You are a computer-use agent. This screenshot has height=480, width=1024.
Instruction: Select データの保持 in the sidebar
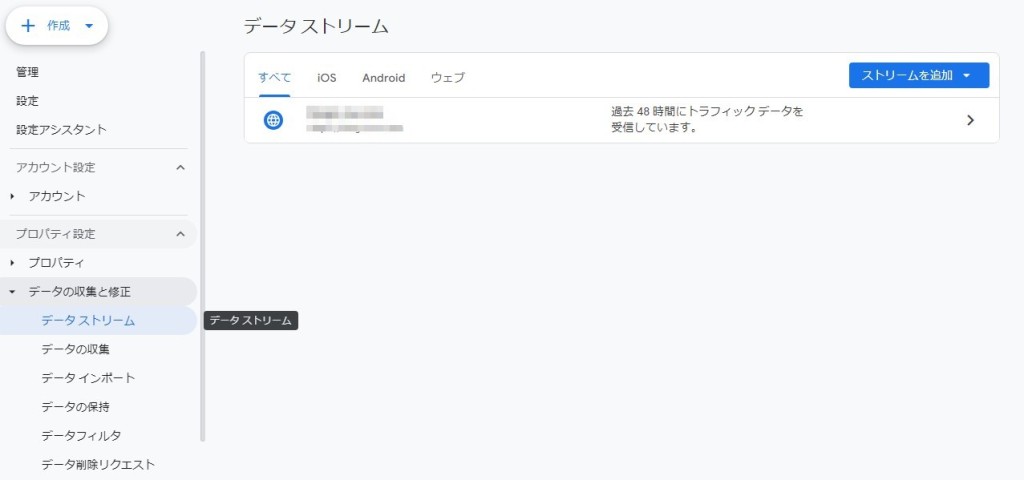point(75,407)
